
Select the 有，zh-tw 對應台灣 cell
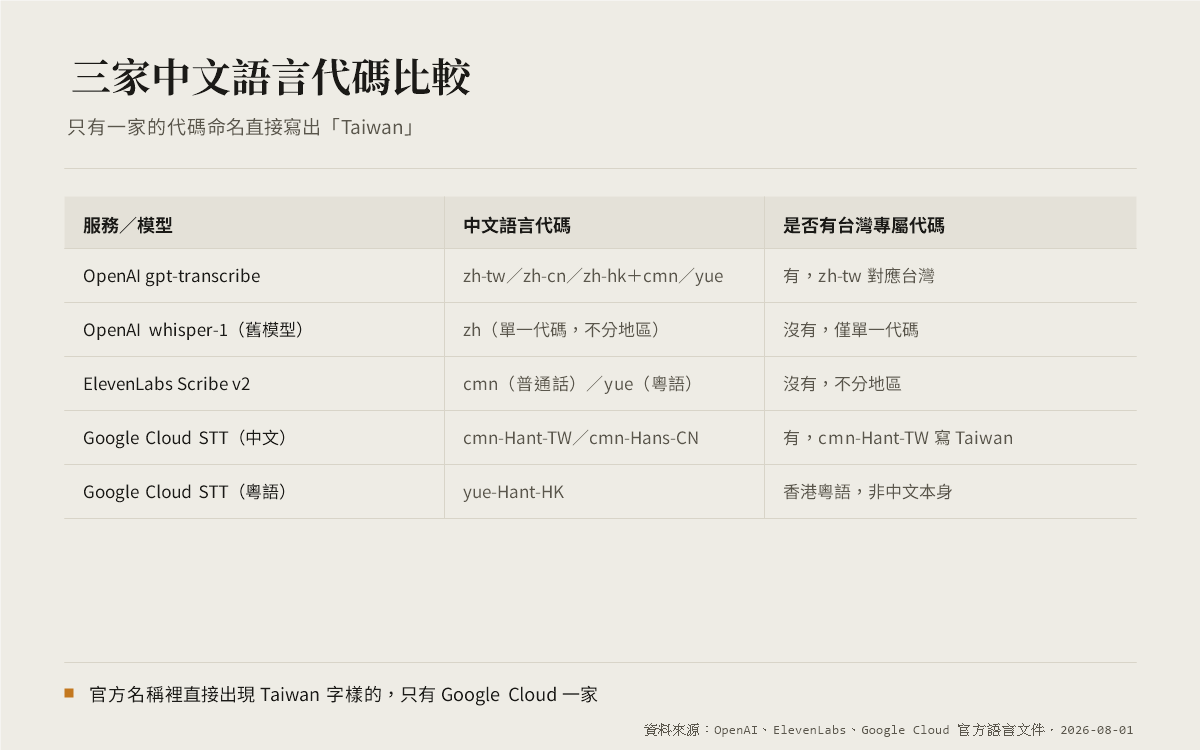pyautogui.click(x=950, y=276)
